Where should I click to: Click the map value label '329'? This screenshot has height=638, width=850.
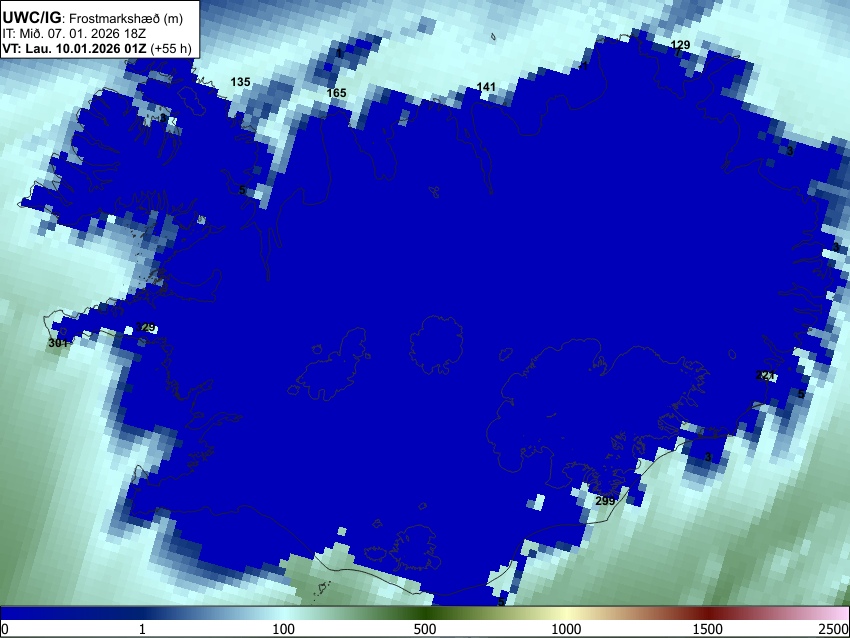point(145,327)
